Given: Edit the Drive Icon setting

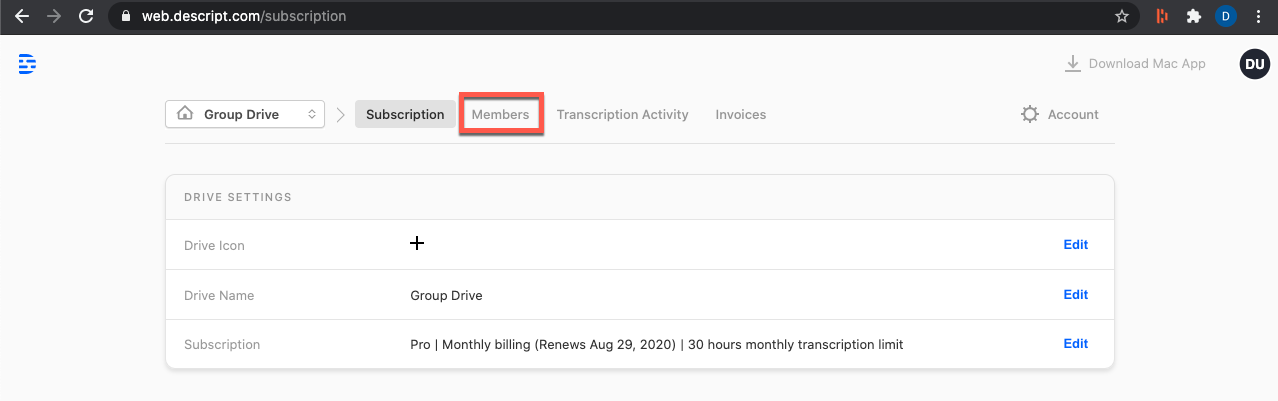Looking at the screenshot, I should tap(1076, 244).
